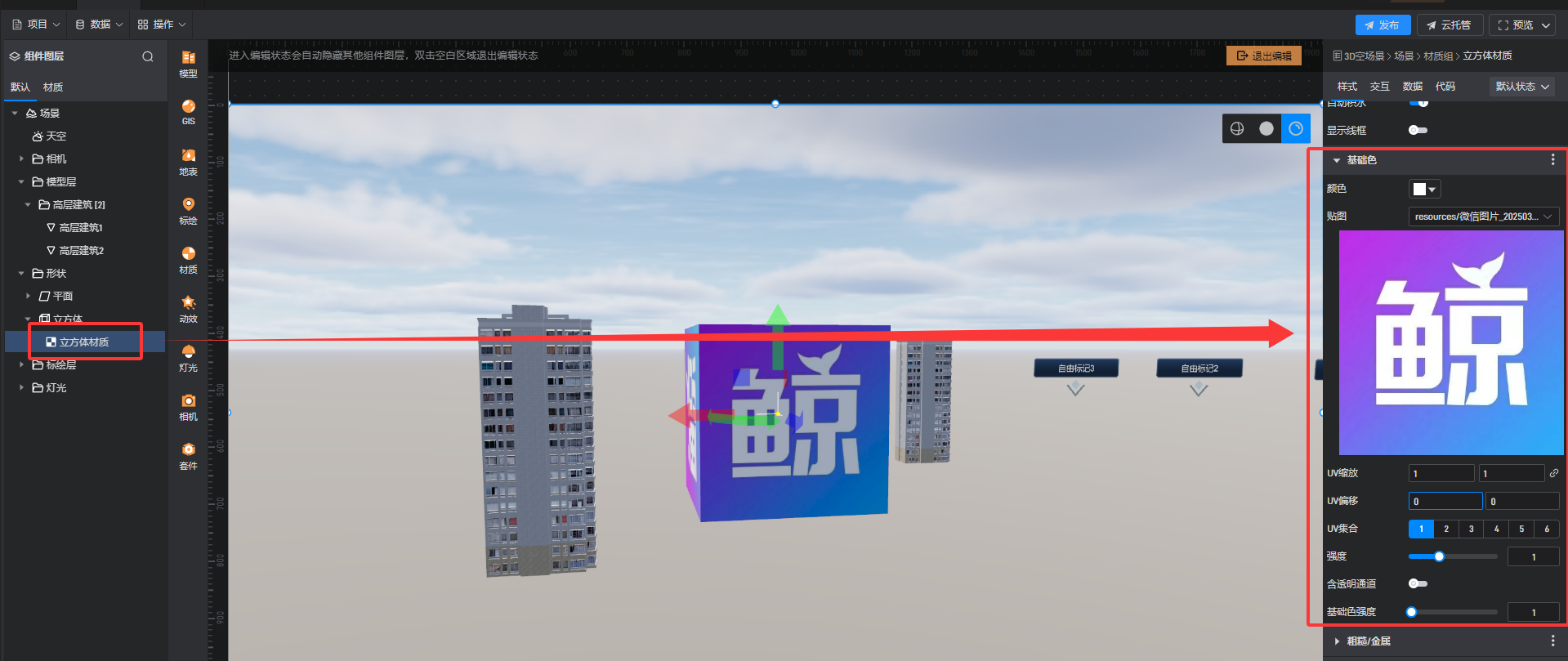Toggle the partially hidden switch above 显示线框

point(1418,103)
